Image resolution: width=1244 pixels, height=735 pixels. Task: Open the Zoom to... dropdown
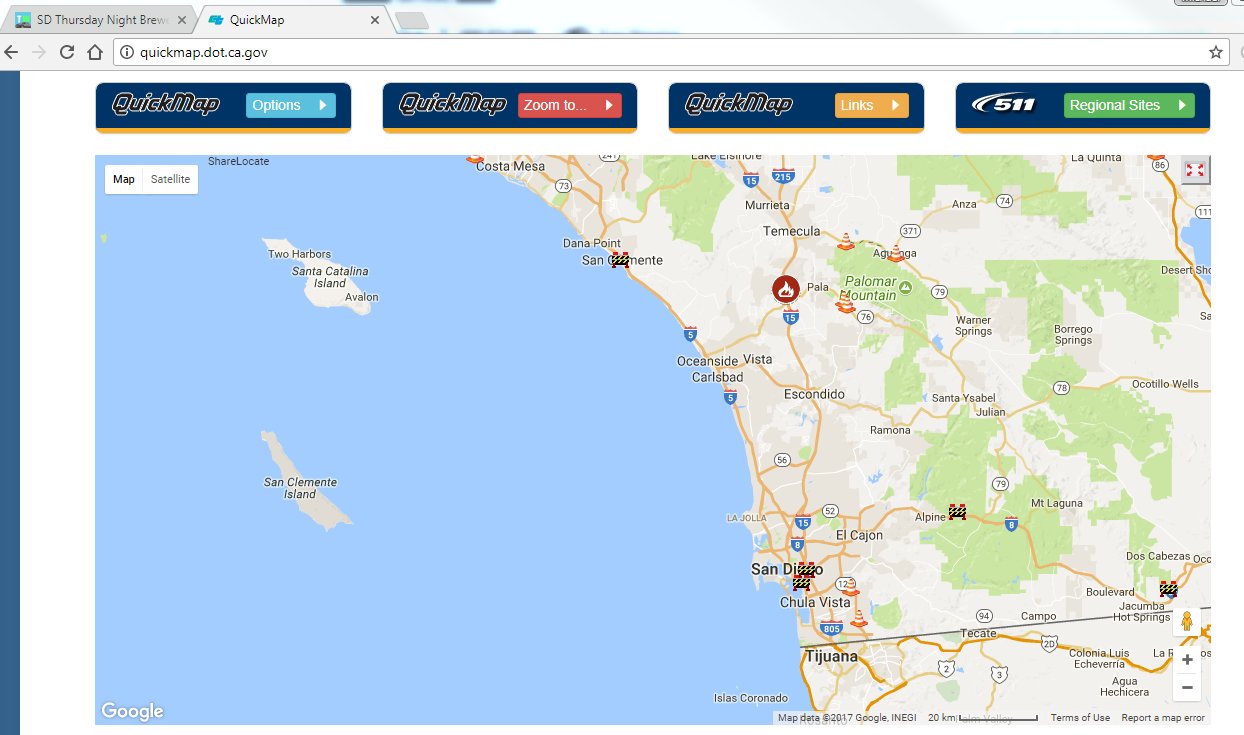(x=570, y=105)
